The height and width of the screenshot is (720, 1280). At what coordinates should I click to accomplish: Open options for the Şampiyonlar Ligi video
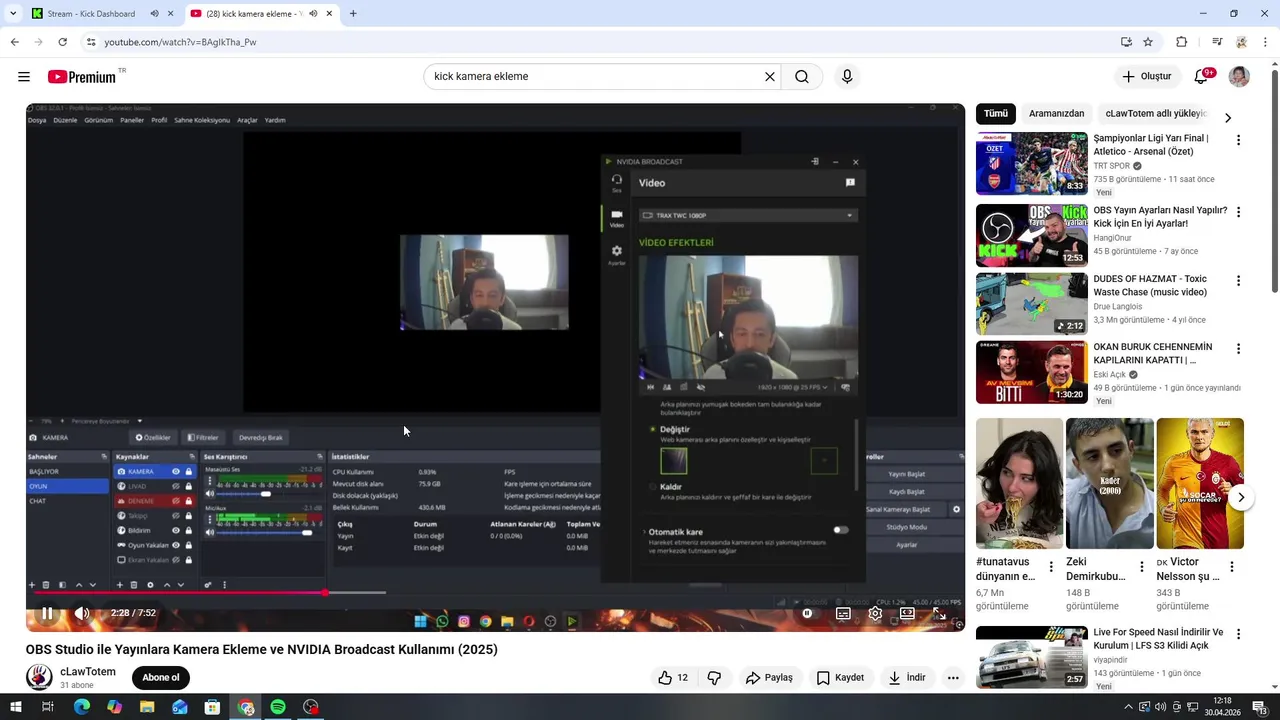click(x=1239, y=140)
